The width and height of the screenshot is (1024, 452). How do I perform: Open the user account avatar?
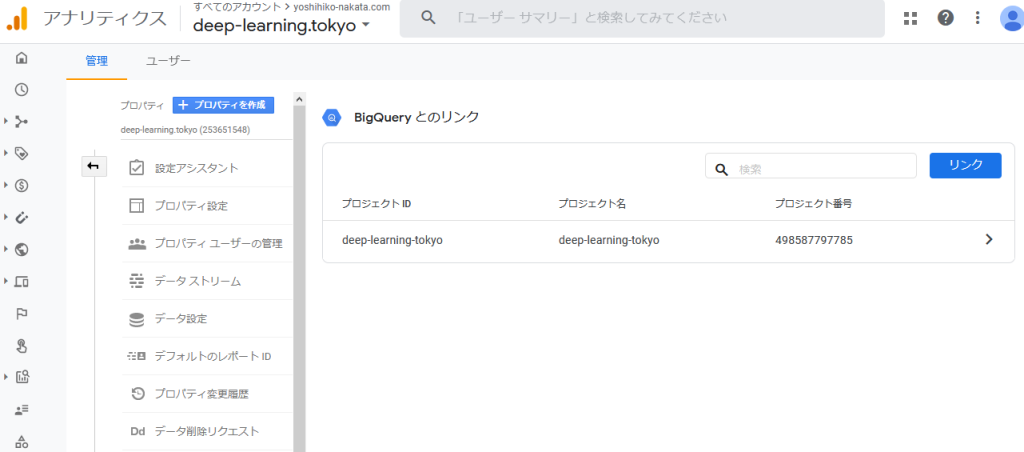click(1012, 18)
